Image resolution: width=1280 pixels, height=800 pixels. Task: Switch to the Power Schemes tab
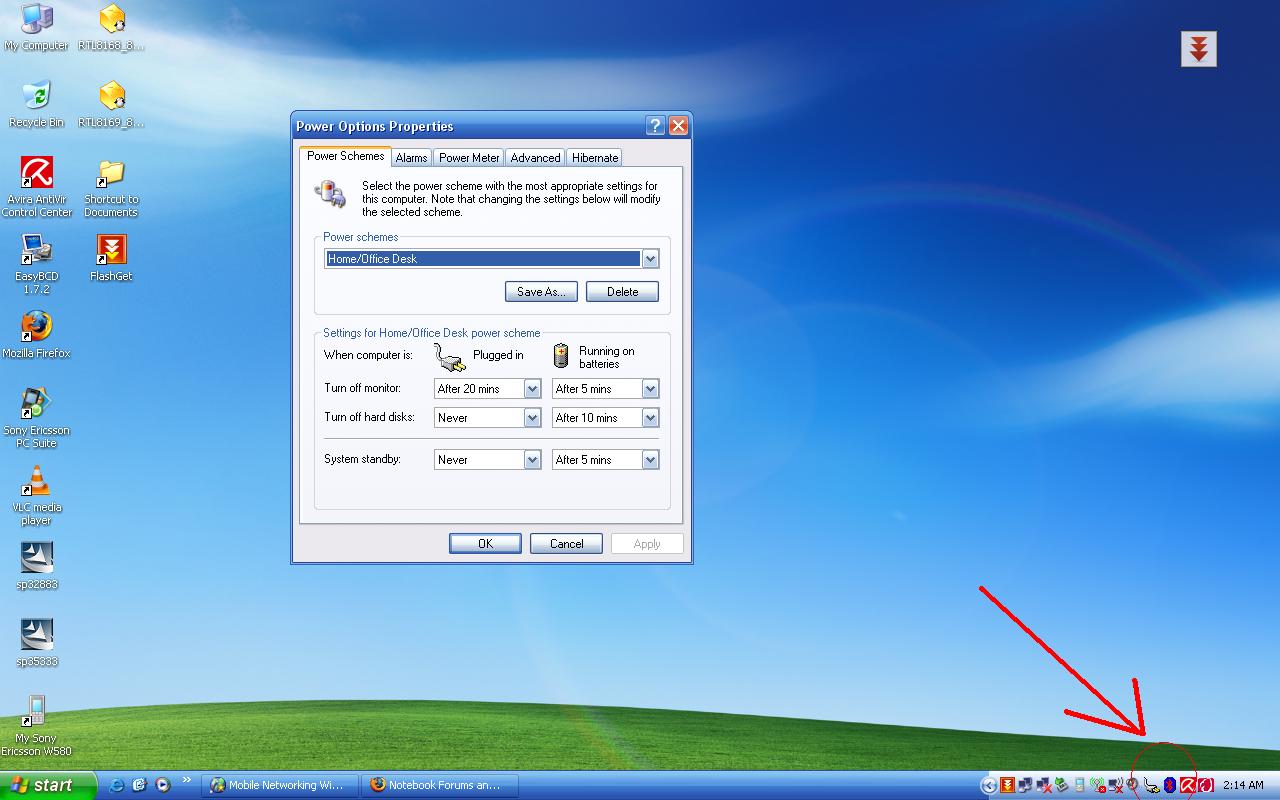tap(345, 156)
